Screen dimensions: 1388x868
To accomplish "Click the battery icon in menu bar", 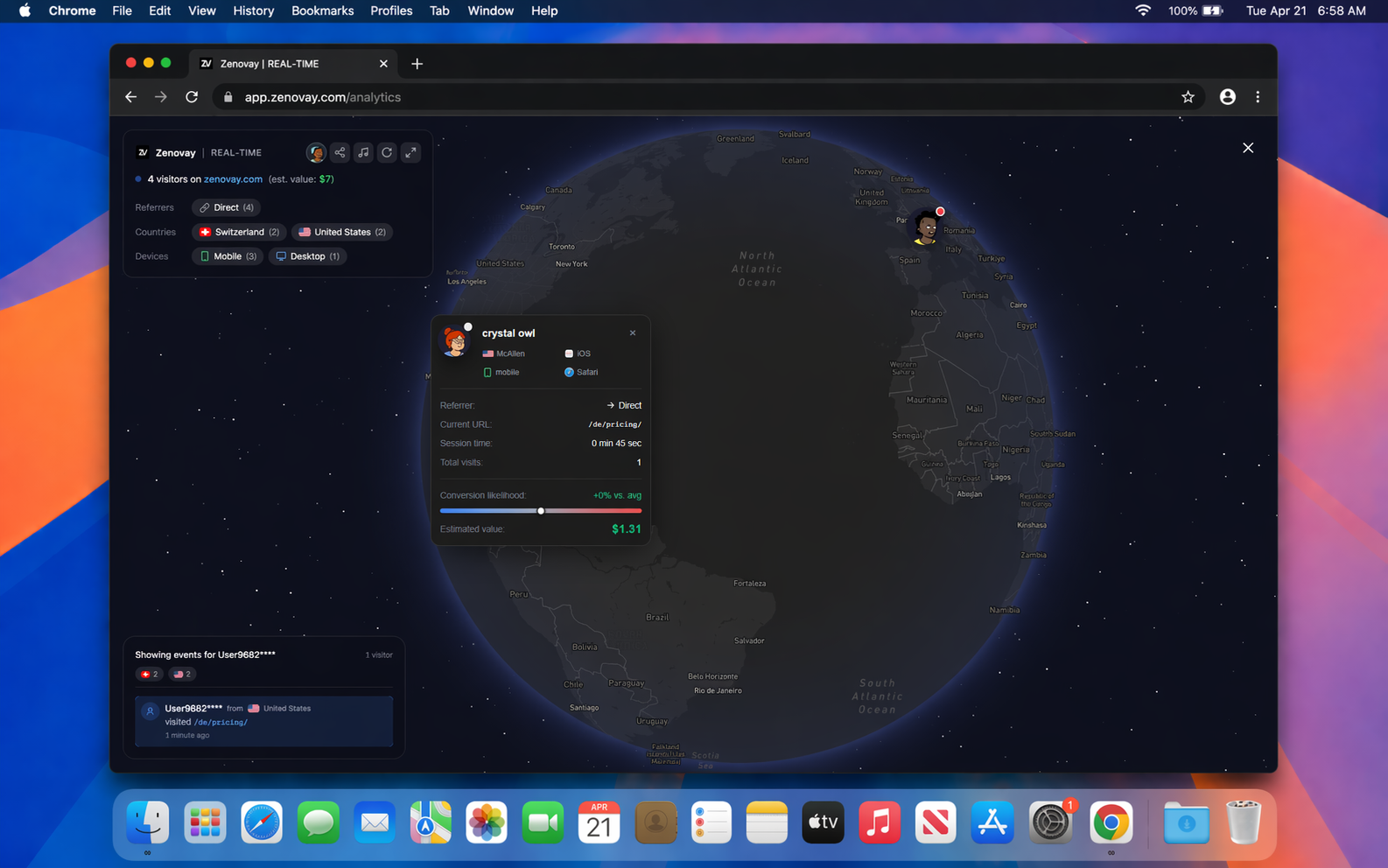I will (1212, 10).
